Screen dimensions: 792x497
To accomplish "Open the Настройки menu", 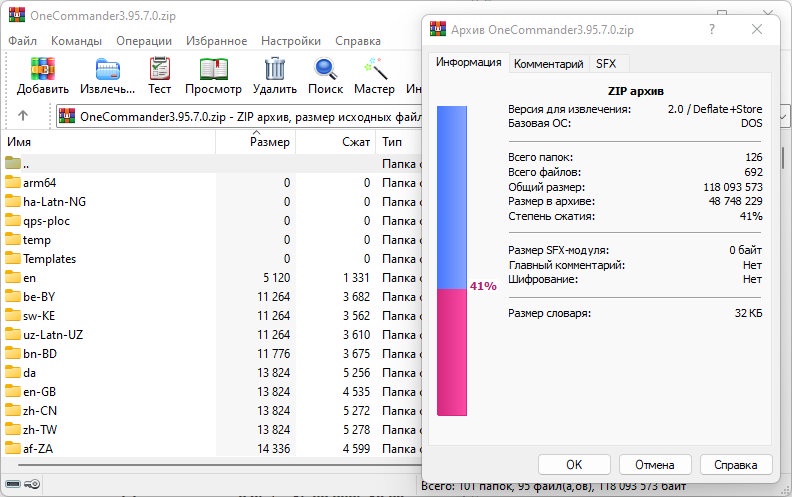I will 291,41.
